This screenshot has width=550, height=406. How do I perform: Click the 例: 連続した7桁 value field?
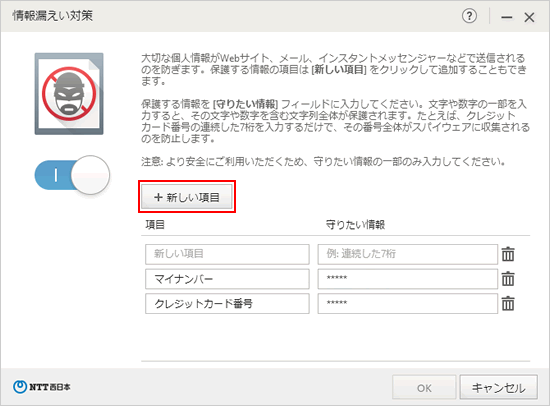pos(408,254)
